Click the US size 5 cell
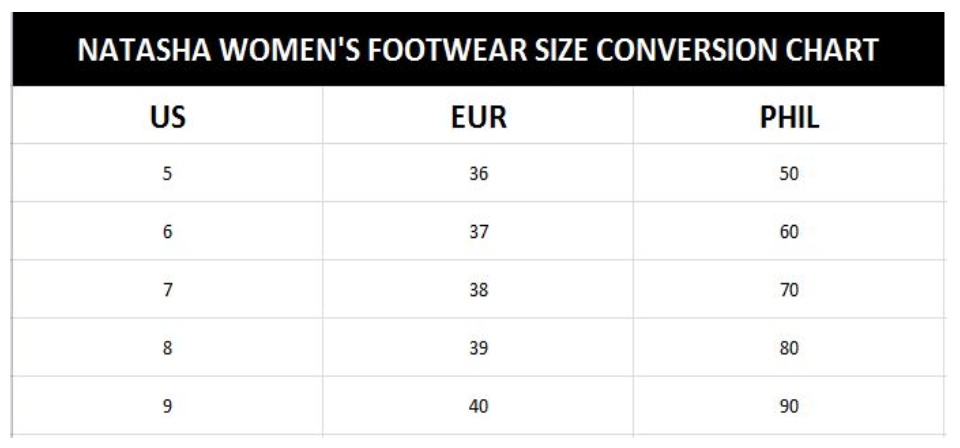Image resolution: width=960 pixels, height=448 pixels. [x=167, y=174]
